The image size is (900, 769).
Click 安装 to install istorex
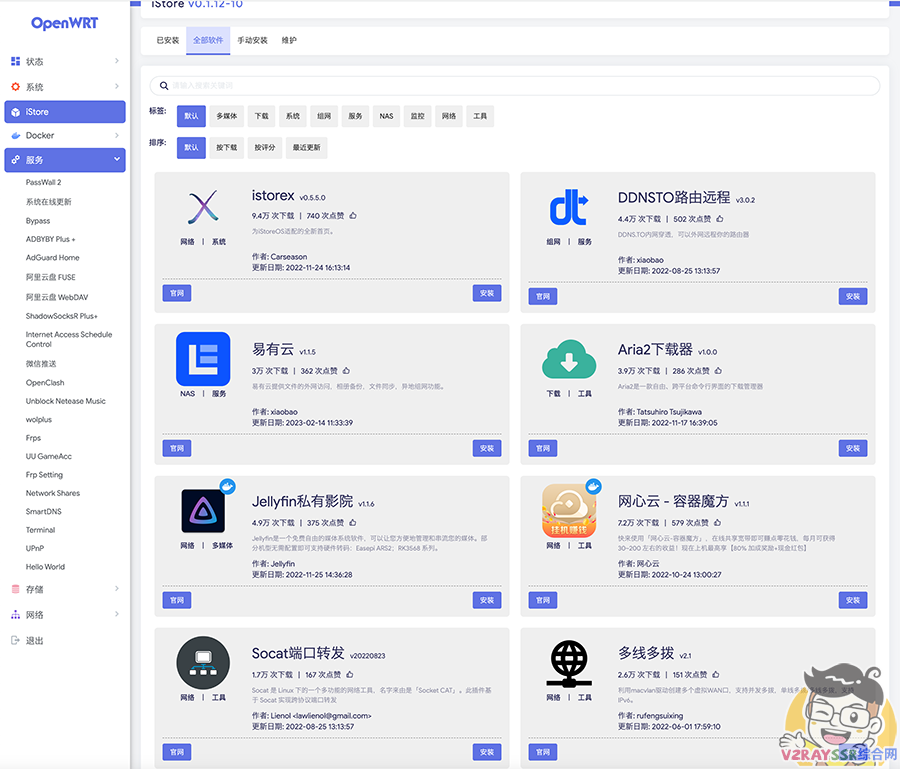point(487,292)
